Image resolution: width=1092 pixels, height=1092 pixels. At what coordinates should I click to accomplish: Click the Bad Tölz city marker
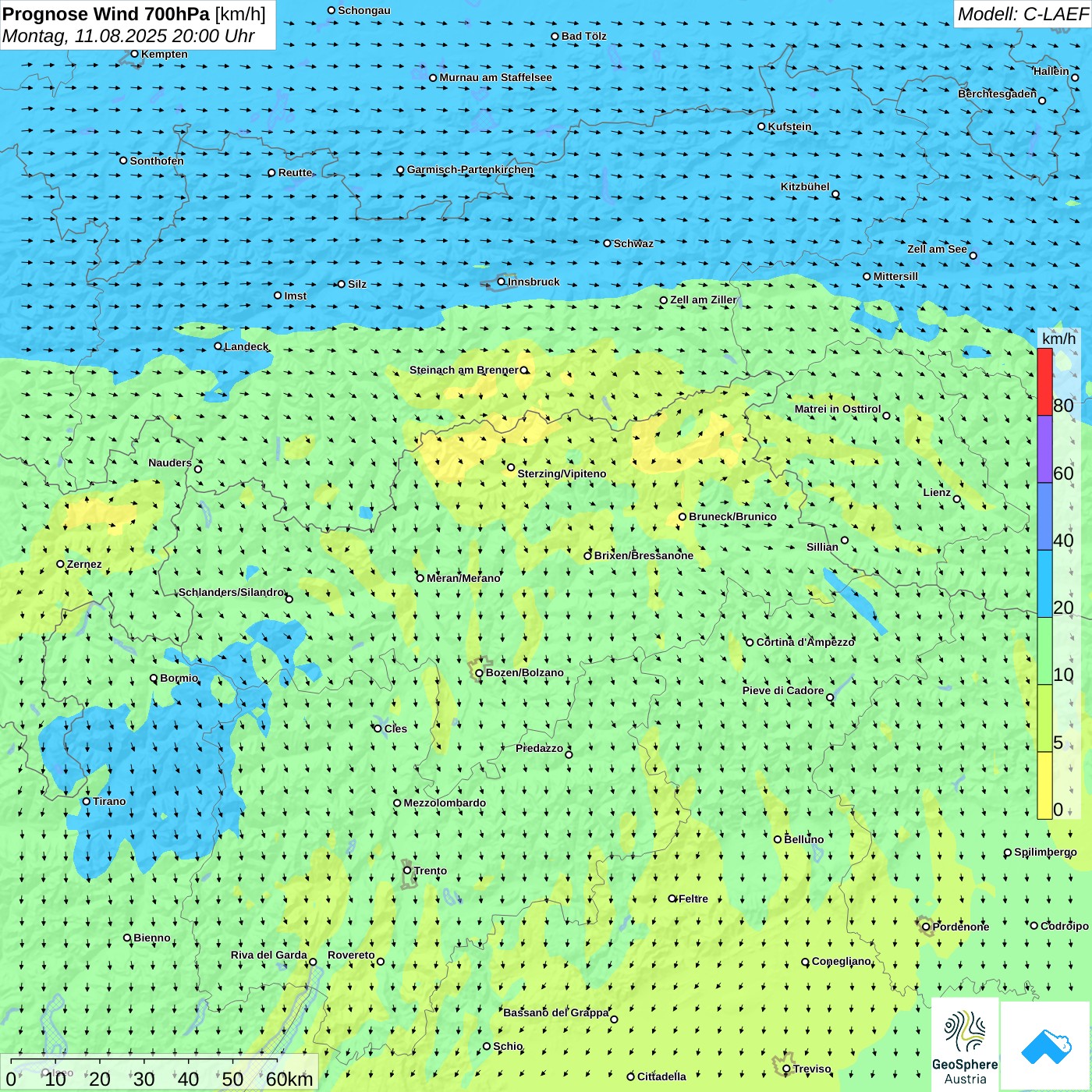click(x=555, y=36)
